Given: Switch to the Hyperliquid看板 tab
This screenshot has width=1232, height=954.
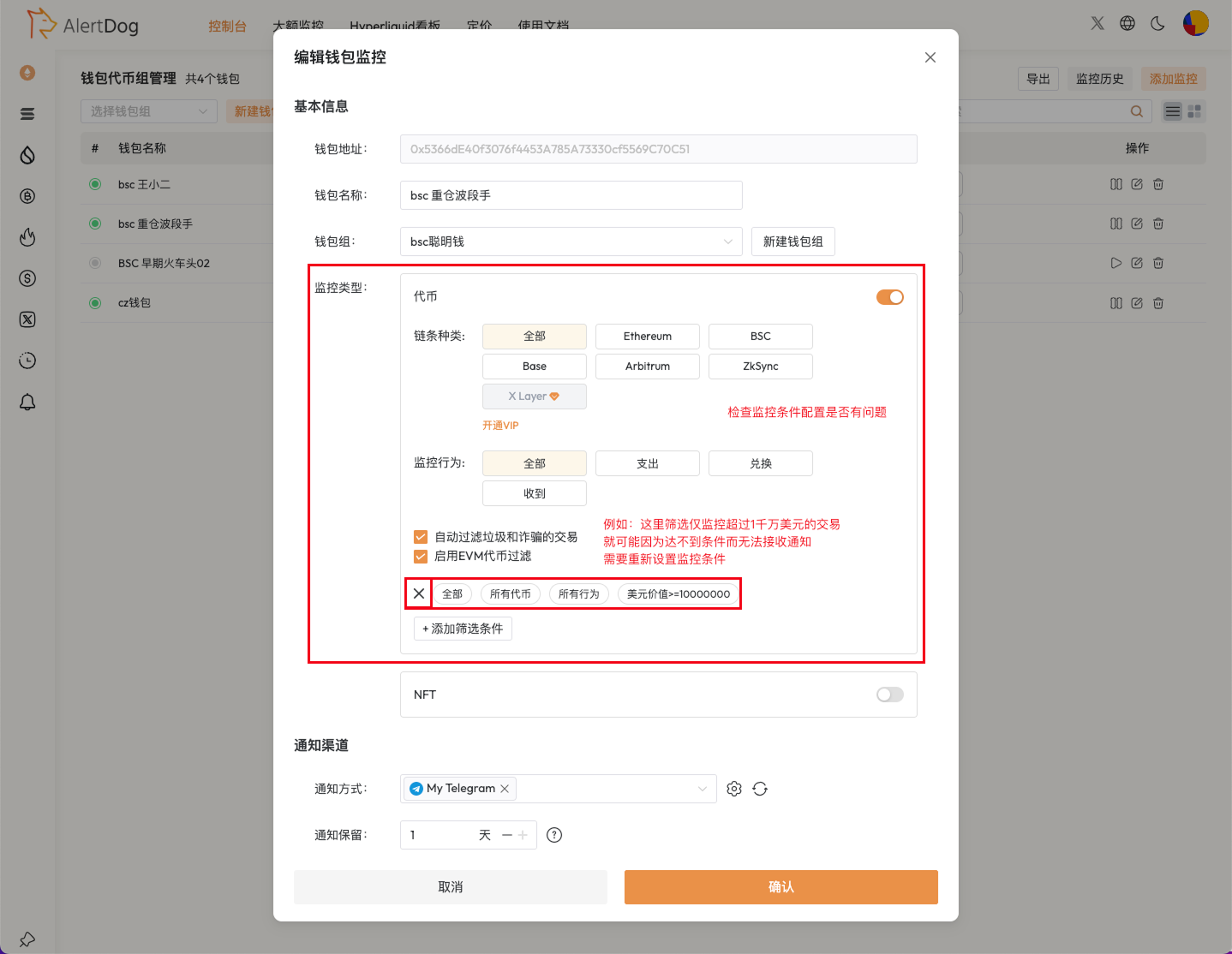Looking at the screenshot, I should (394, 25).
